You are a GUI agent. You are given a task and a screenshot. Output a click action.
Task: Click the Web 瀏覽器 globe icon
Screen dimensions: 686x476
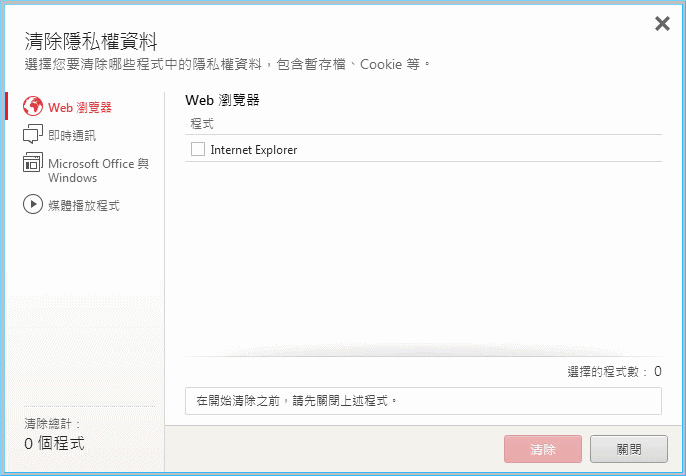[x=32, y=106]
